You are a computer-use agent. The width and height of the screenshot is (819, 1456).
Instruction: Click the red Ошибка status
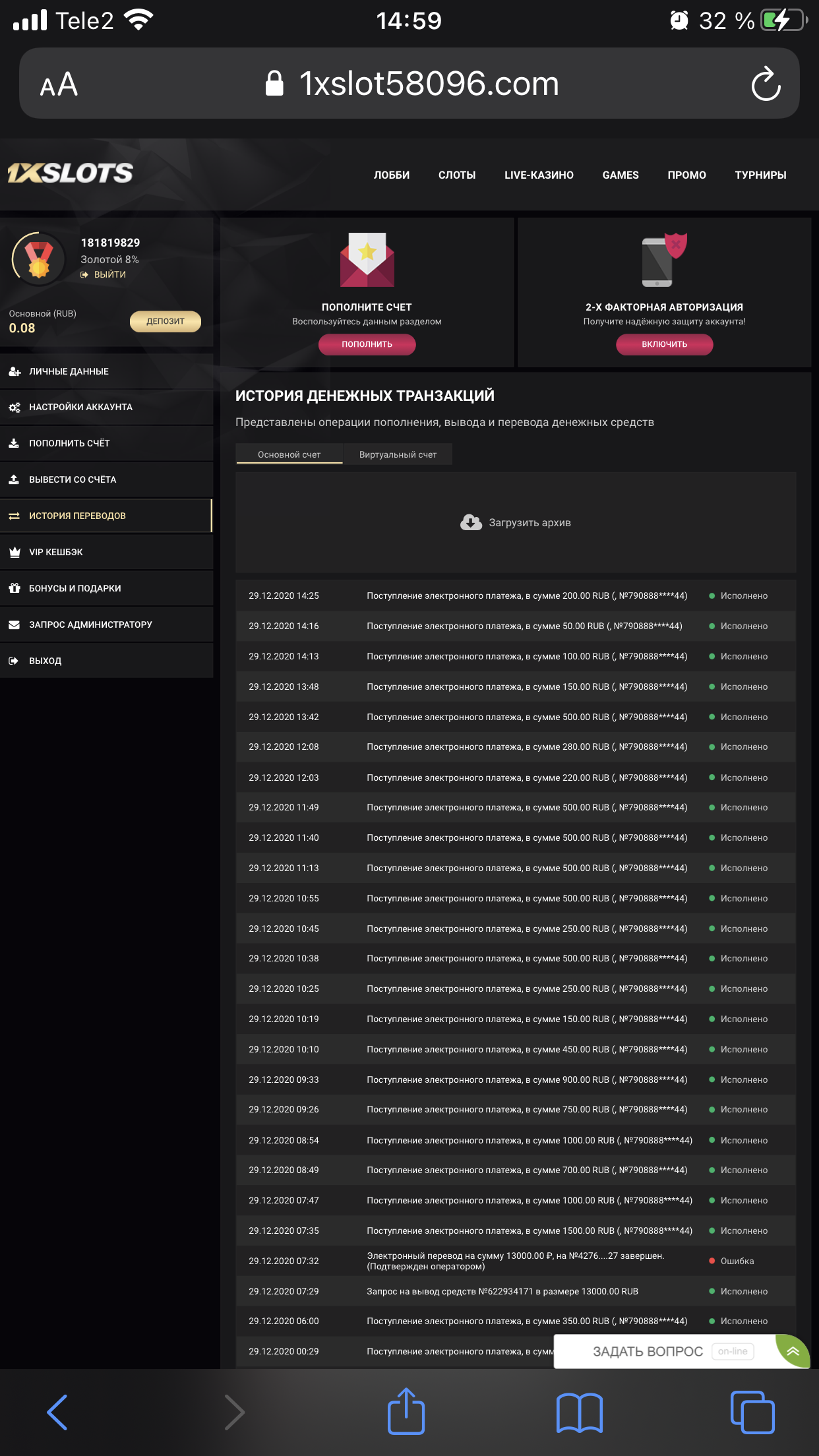point(731,1261)
